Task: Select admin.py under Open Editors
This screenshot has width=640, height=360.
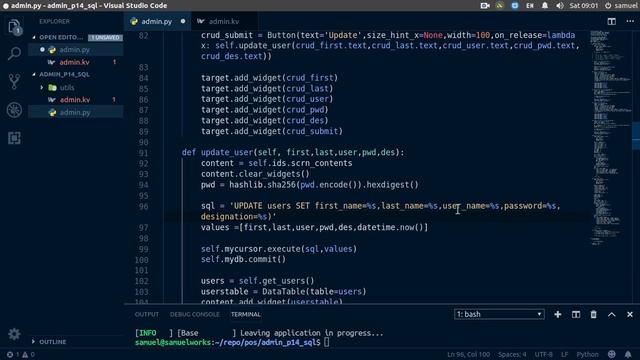Action: coord(76,49)
